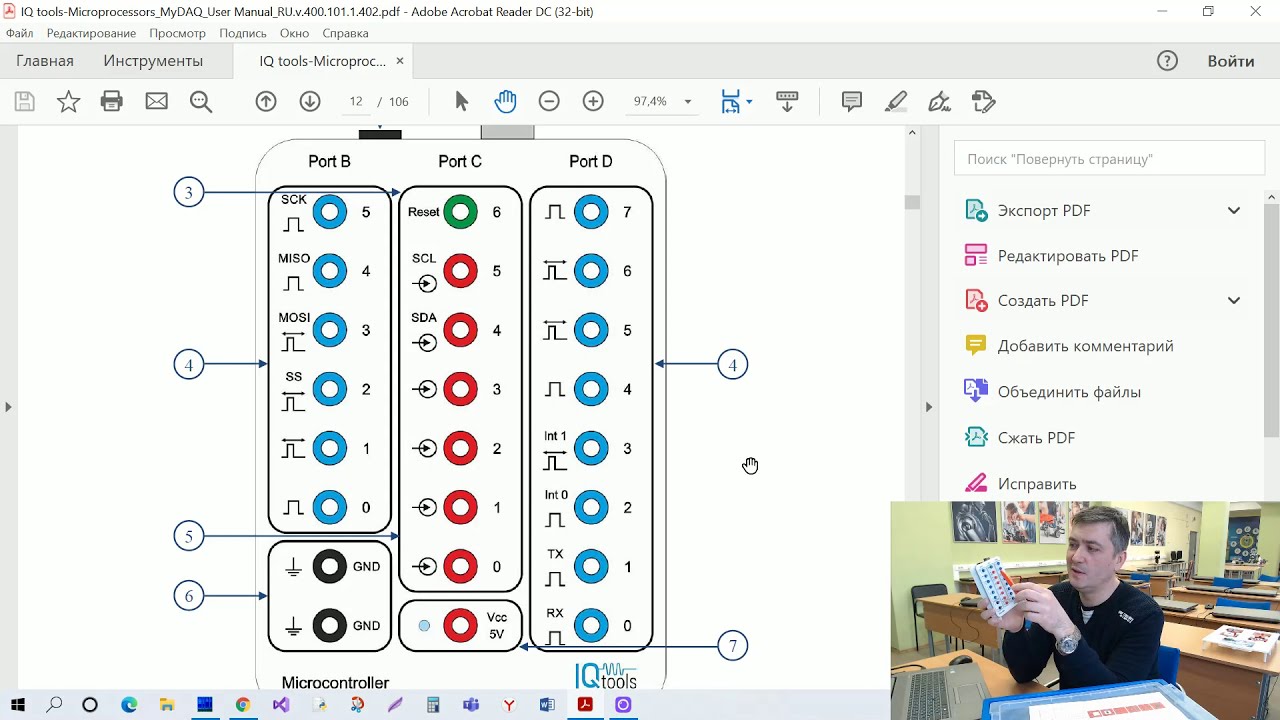Image resolution: width=1280 pixels, height=720 pixels.
Task: Click the document vertical scrollbar thumb
Action: click(x=912, y=202)
